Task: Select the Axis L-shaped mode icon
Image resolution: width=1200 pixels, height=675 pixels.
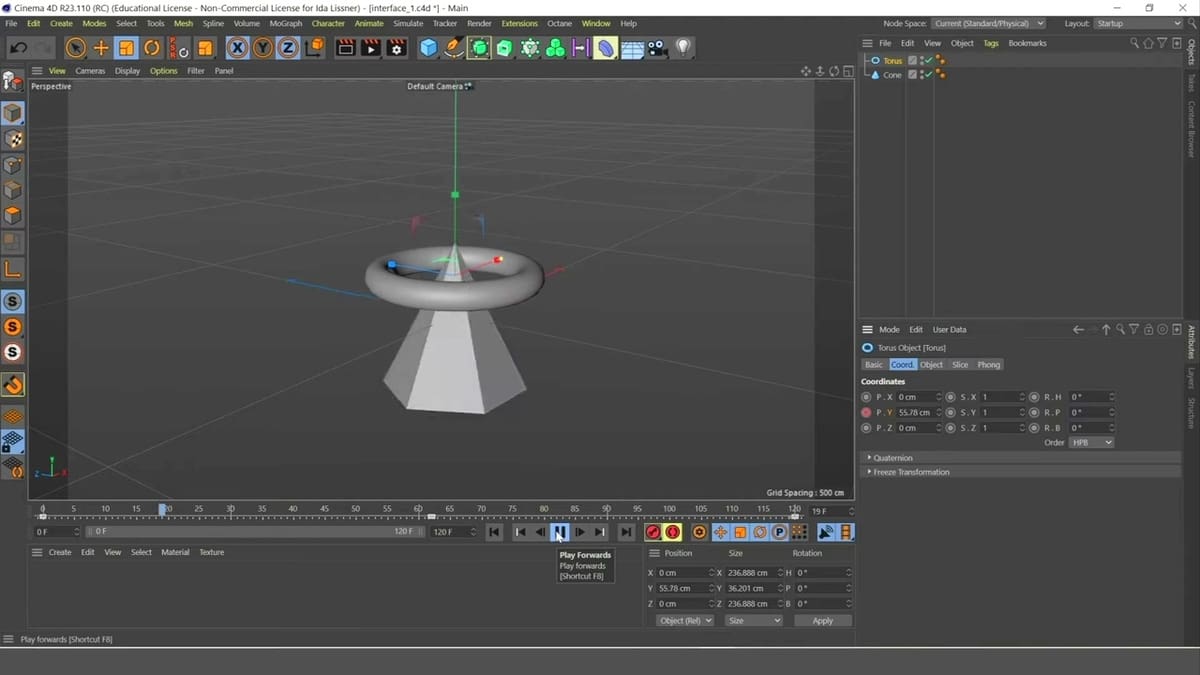Action: coord(12,269)
